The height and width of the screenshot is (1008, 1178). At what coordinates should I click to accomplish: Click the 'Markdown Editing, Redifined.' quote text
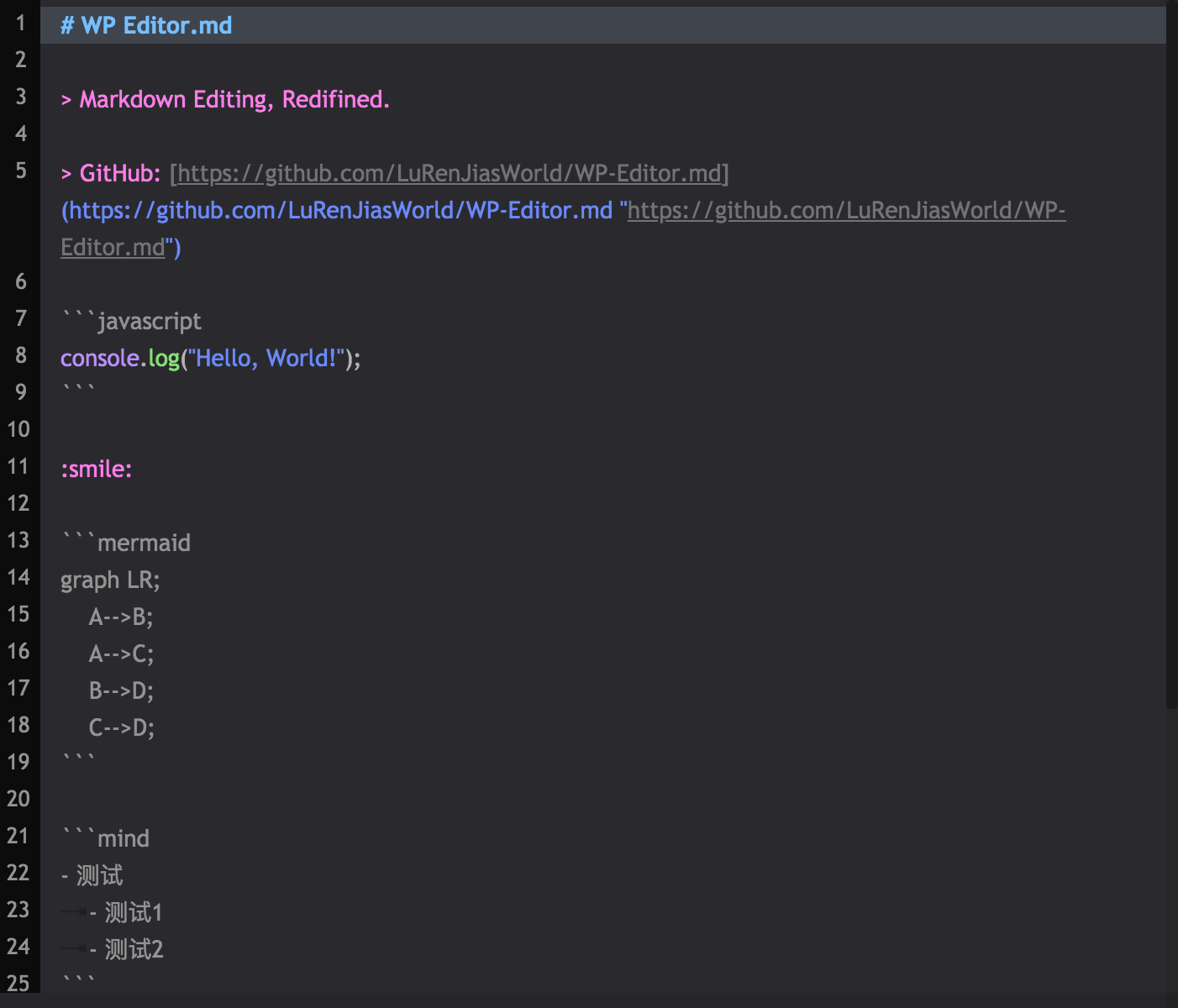point(234,99)
